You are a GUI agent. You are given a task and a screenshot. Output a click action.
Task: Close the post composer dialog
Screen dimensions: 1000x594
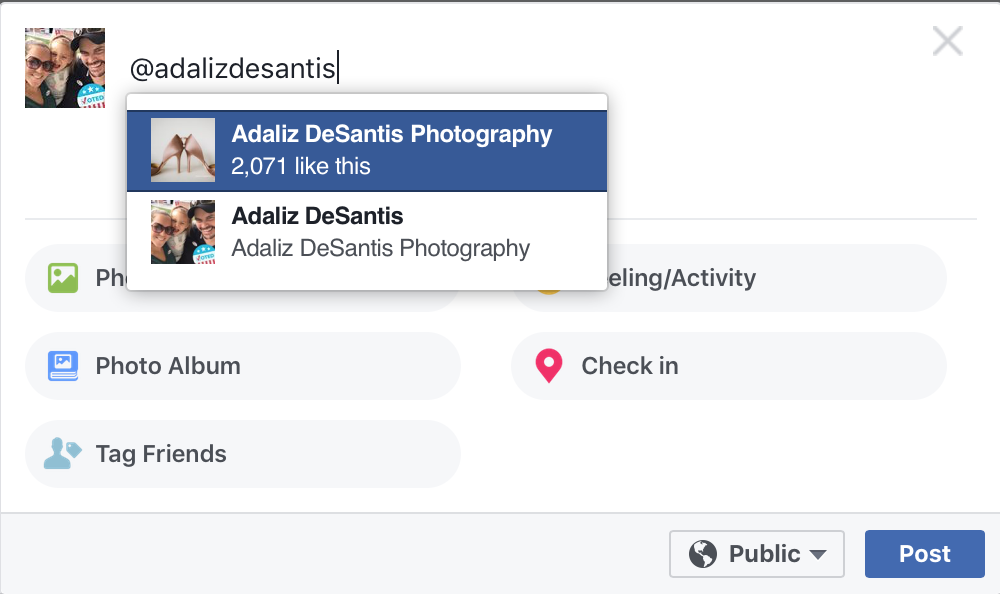(947, 41)
